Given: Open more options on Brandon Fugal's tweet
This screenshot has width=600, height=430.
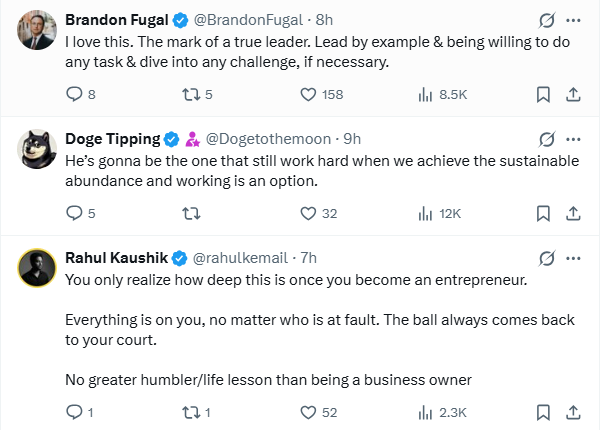Looking at the screenshot, I should click(x=573, y=20).
